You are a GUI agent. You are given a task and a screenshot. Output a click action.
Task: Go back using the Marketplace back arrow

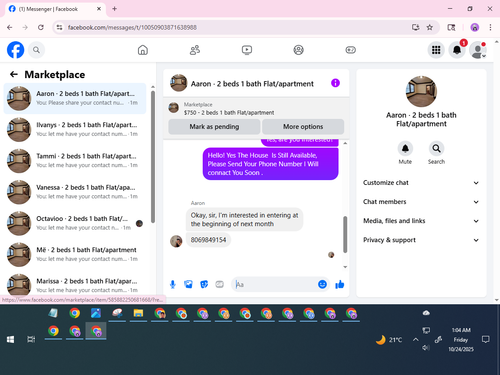[14, 74]
